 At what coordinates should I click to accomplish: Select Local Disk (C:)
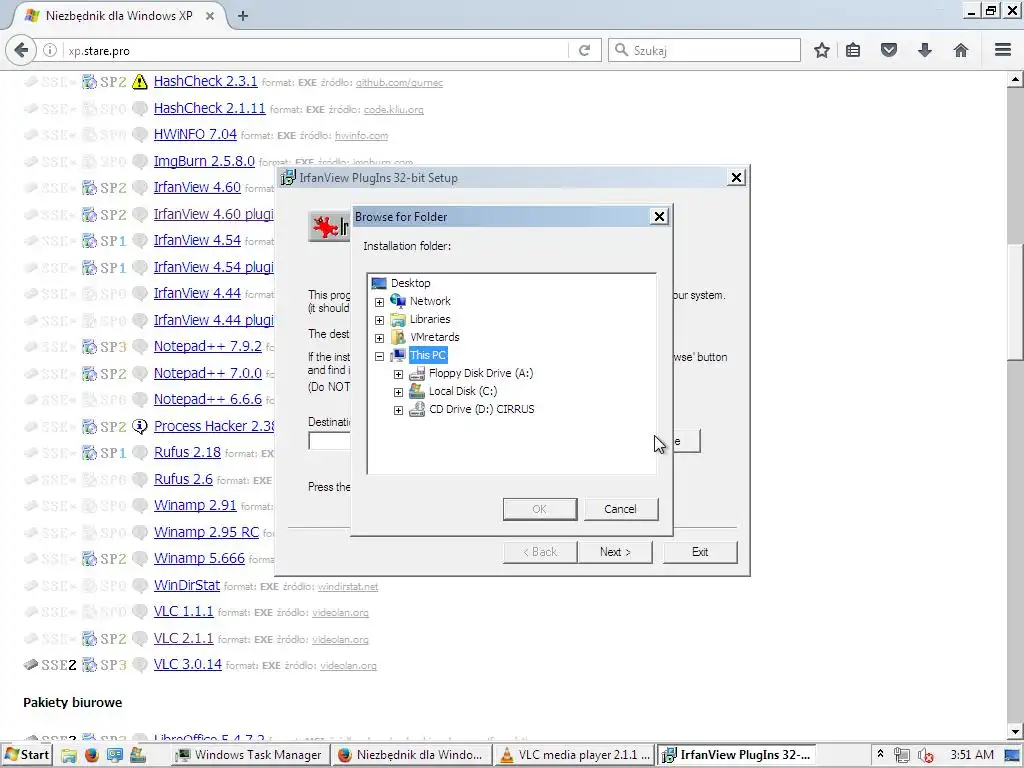462,391
